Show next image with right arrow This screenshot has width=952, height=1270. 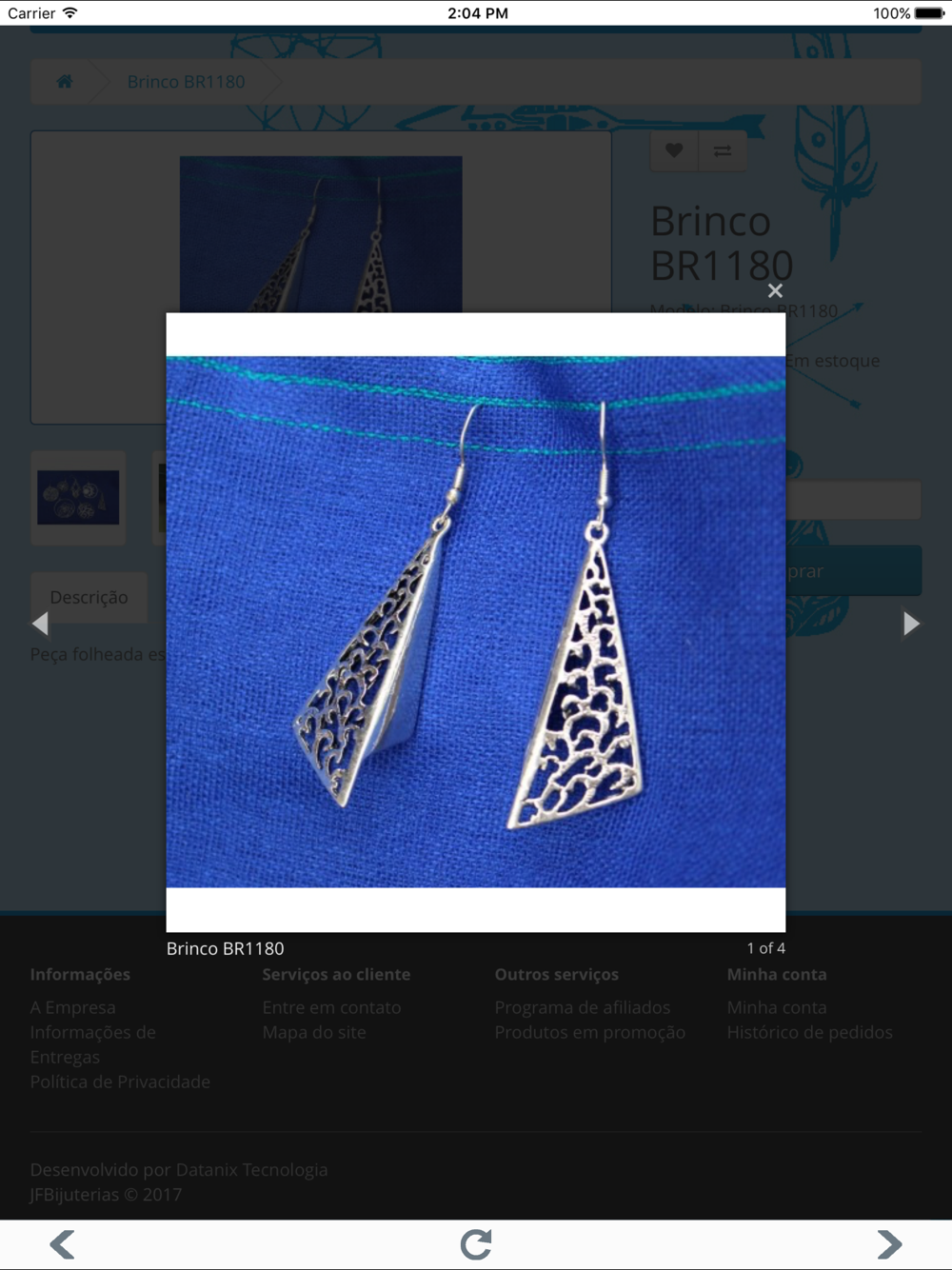911,624
